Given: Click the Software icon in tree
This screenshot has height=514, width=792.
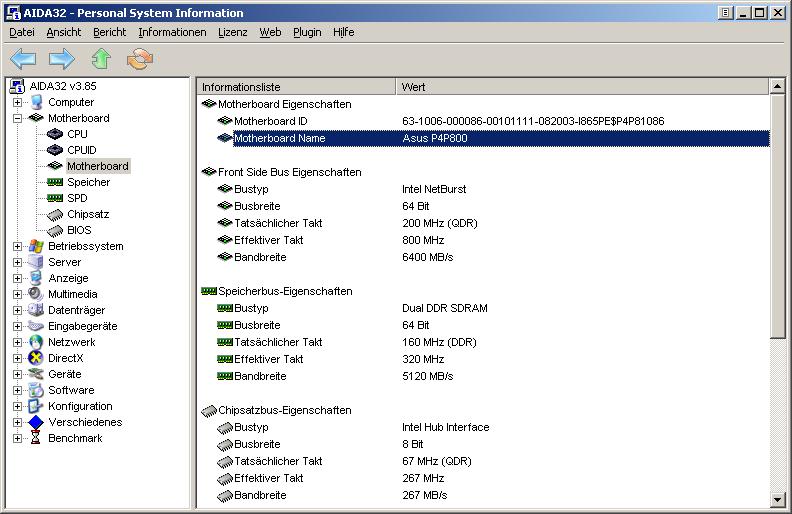Looking at the screenshot, I should coord(36,390).
